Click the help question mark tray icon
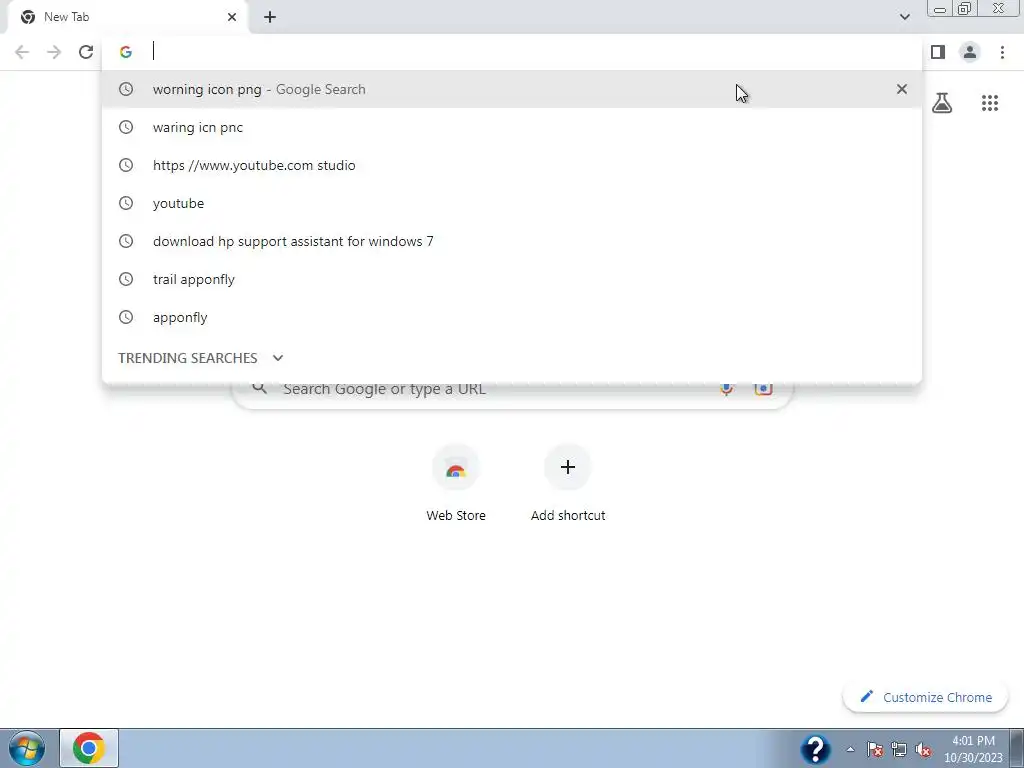Screen dimensions: 1024x768 [815, 748]
